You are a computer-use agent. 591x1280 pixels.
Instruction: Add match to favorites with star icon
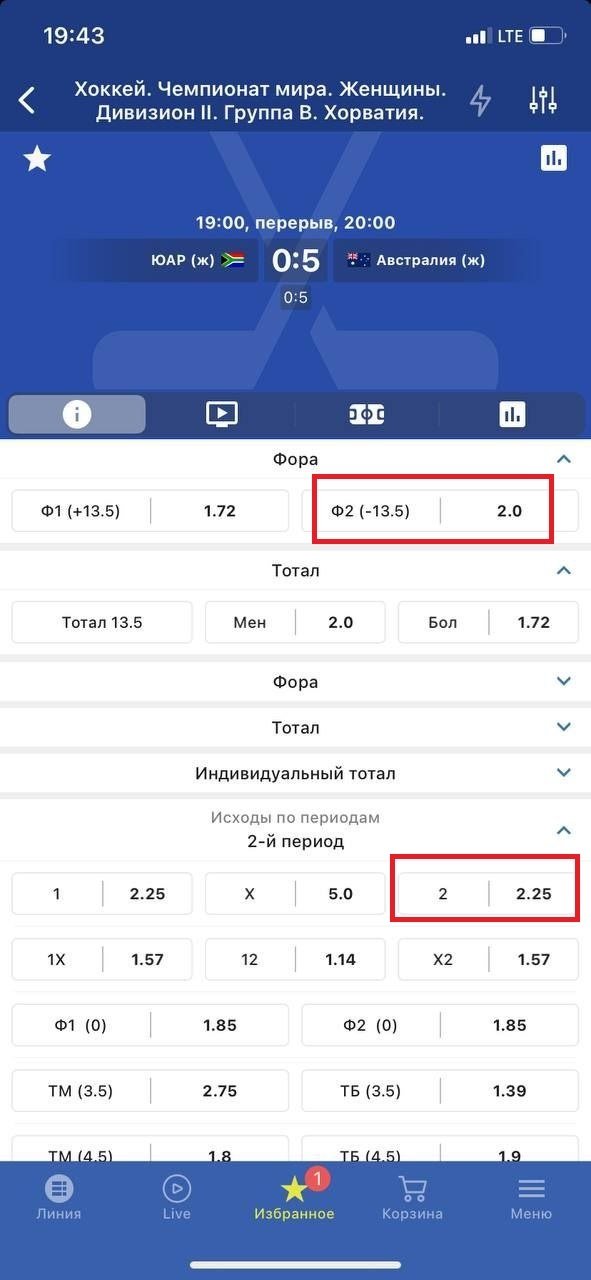pyautogui.click(x=37, y=158)
